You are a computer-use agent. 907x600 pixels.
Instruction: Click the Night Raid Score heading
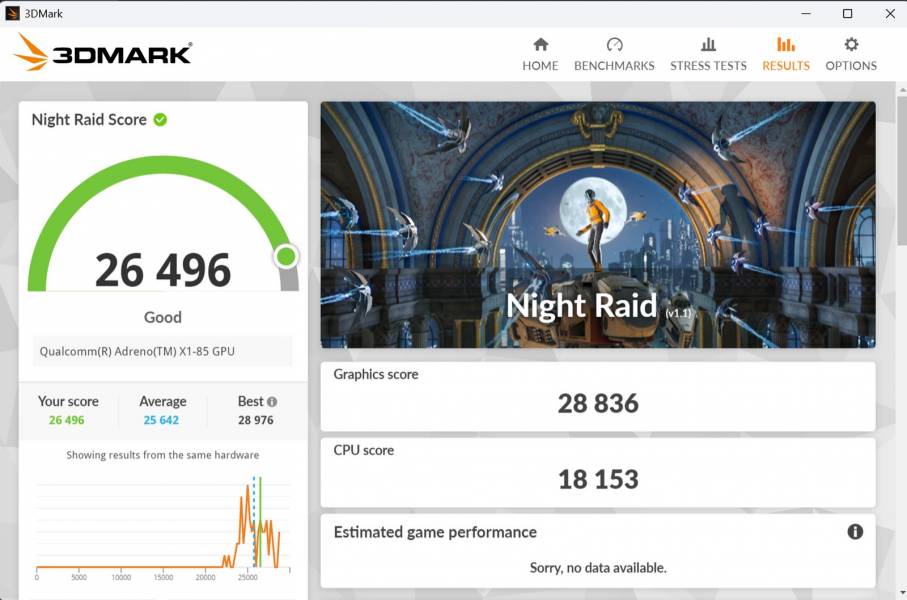click(x=89, y=120)
